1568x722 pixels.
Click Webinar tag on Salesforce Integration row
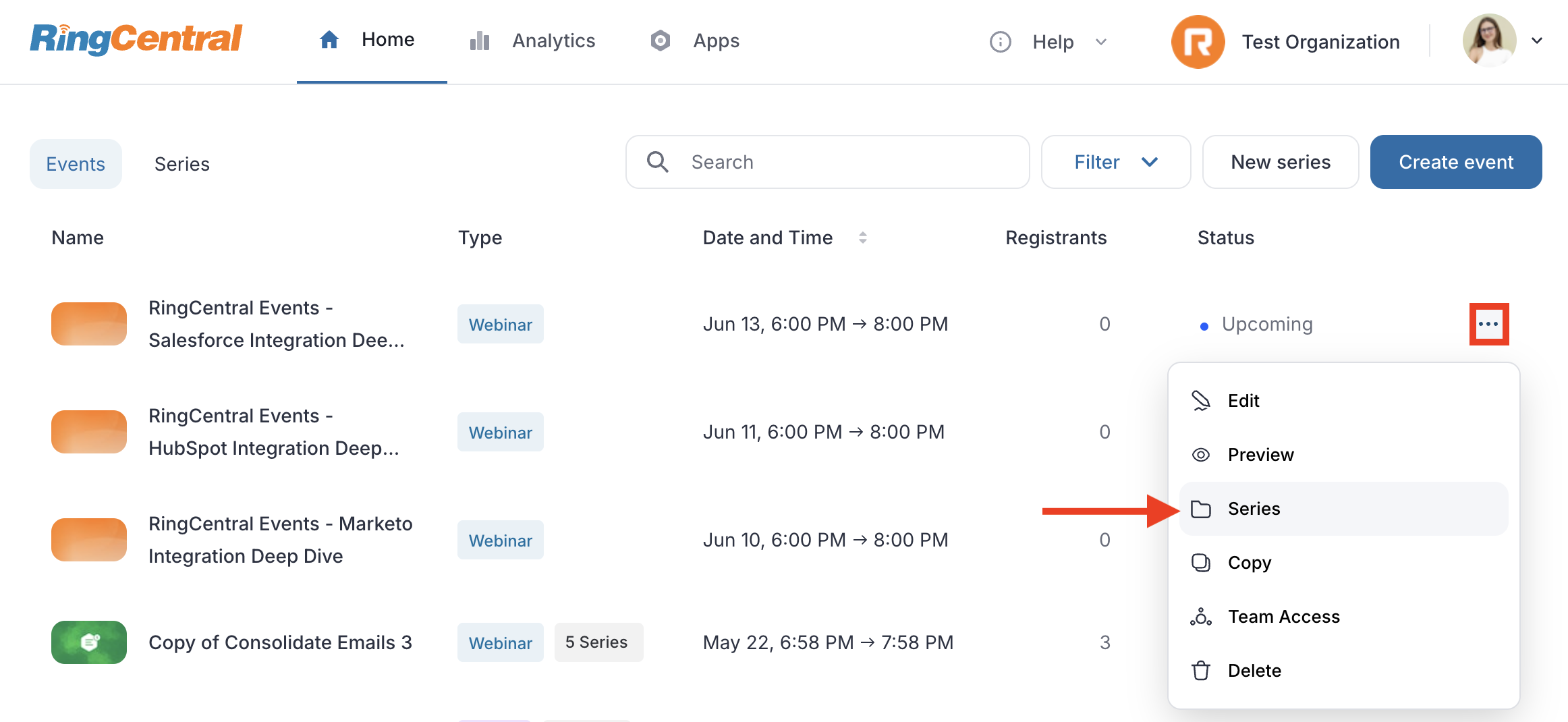point(501,324)
